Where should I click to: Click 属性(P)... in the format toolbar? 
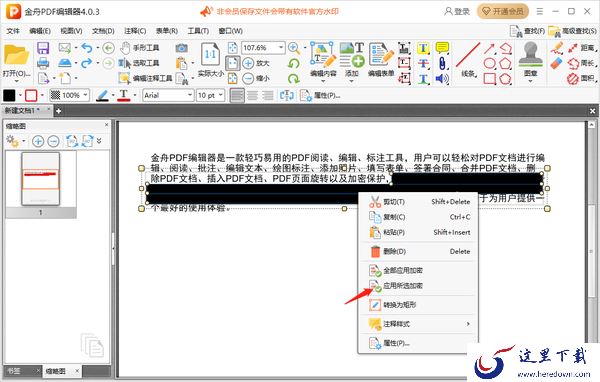(x=321, y=95)
